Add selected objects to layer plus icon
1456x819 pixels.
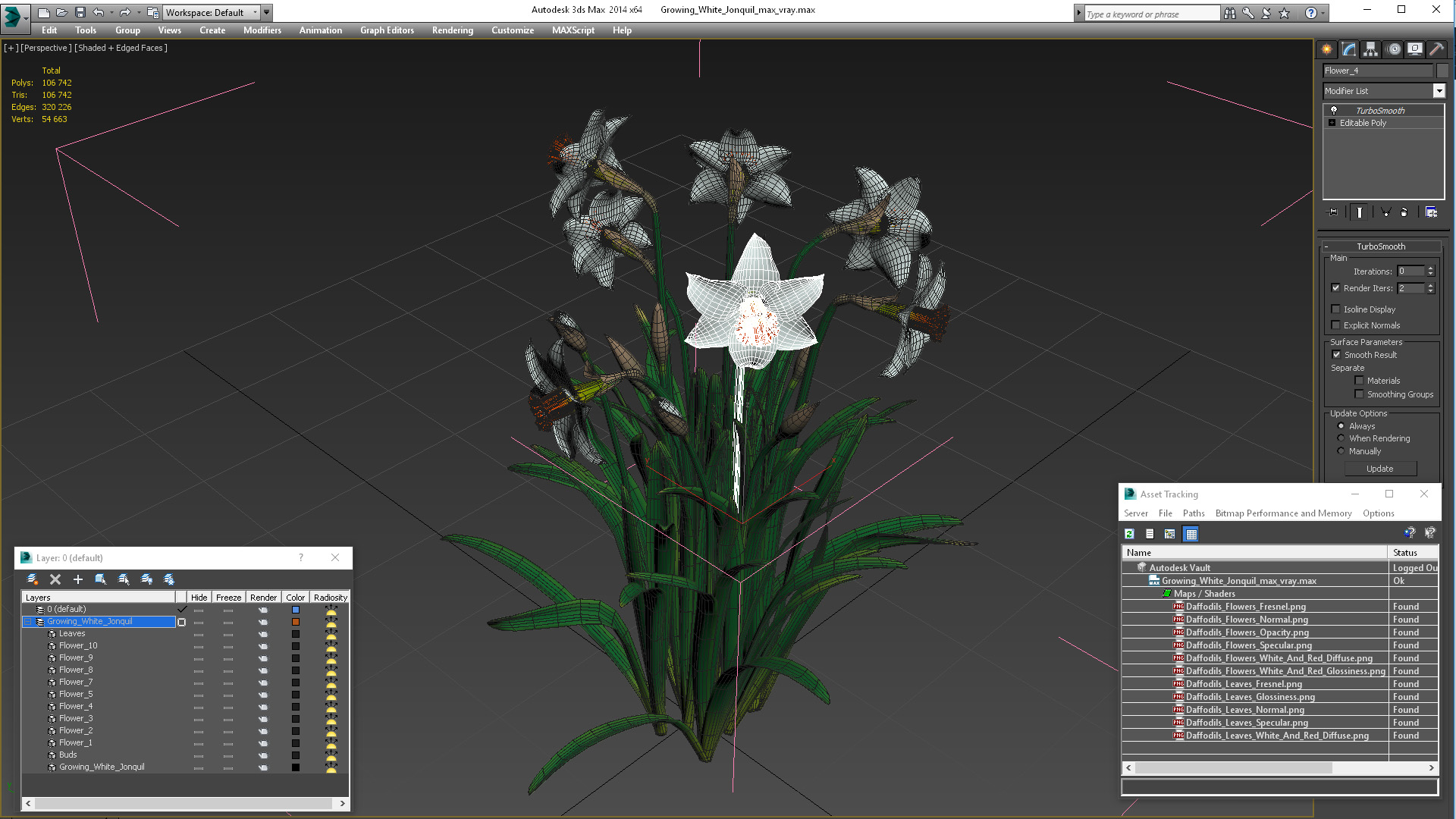(77, 579)
